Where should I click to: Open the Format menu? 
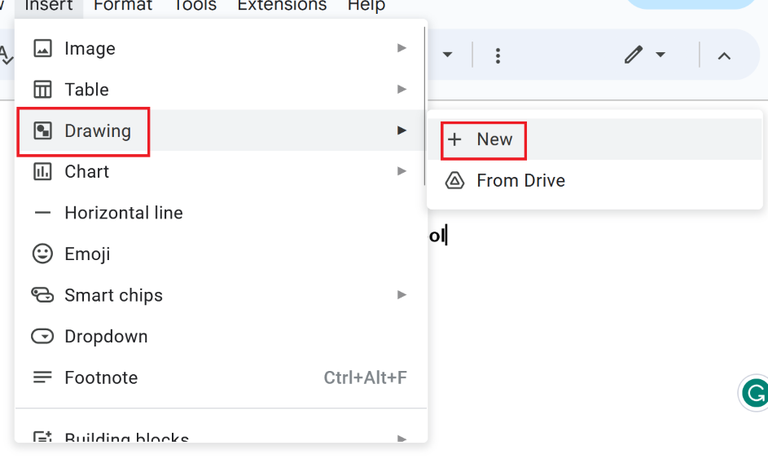[123, 6]
